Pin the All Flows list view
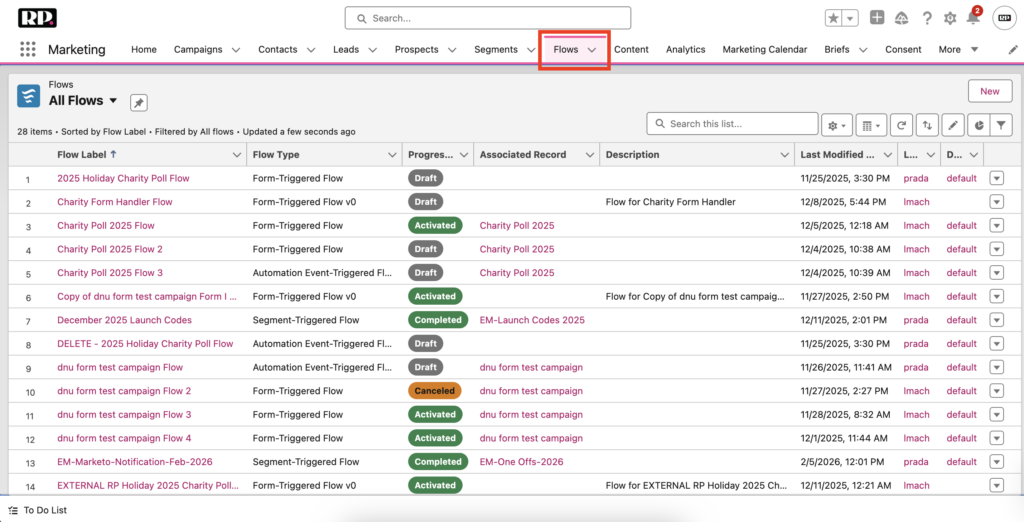The image size is (1024, 522). (x=138, y=102)
